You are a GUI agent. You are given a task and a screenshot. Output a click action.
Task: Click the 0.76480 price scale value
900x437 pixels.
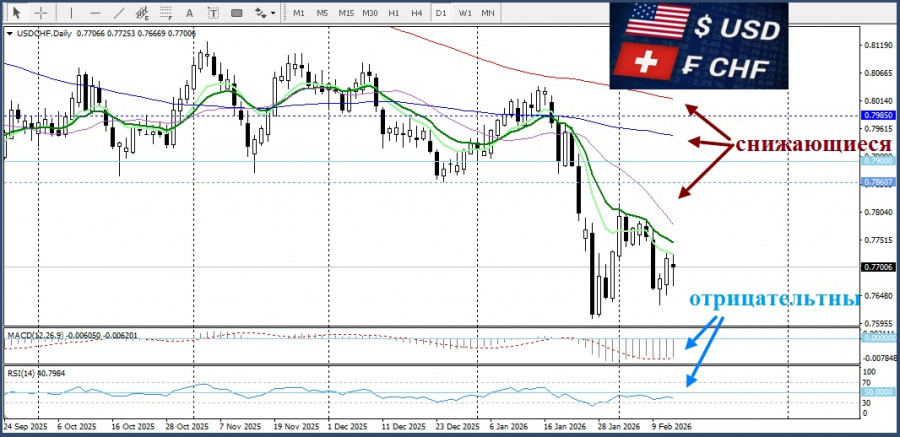tap(879, 296)
